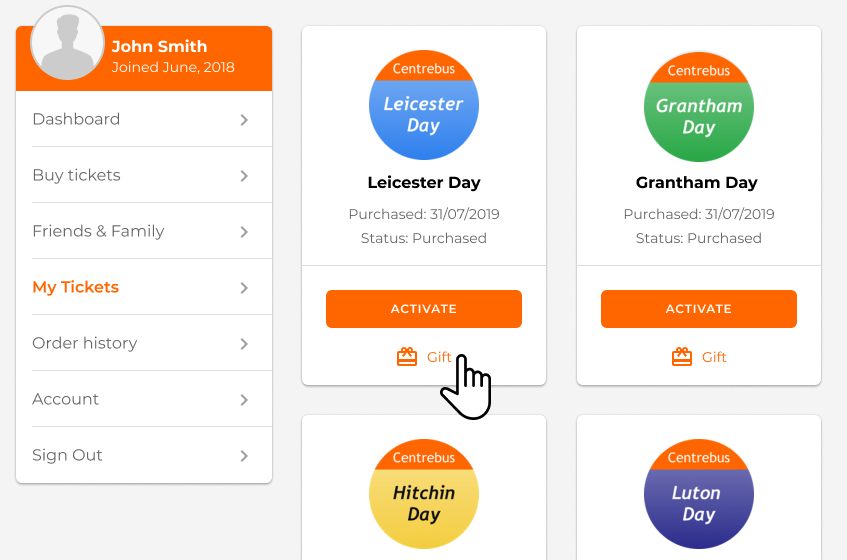Expand the Friends & Family chevron

244,232
